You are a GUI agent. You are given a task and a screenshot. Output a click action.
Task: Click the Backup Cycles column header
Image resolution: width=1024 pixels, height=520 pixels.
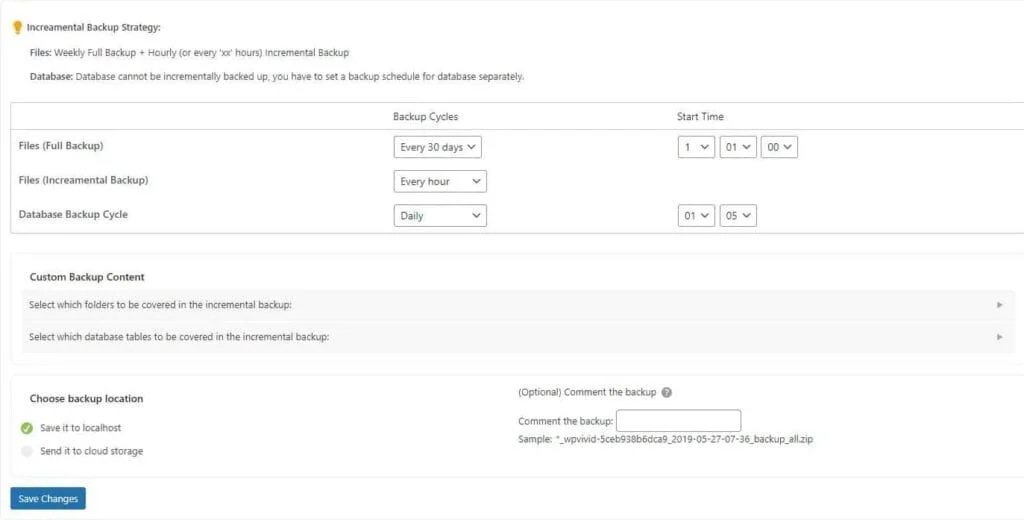[425, 117]
